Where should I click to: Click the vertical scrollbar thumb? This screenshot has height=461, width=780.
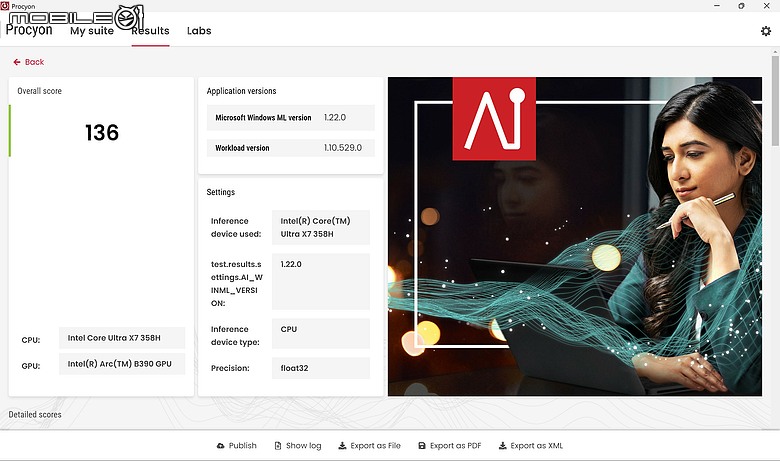[x=776, y=101]
